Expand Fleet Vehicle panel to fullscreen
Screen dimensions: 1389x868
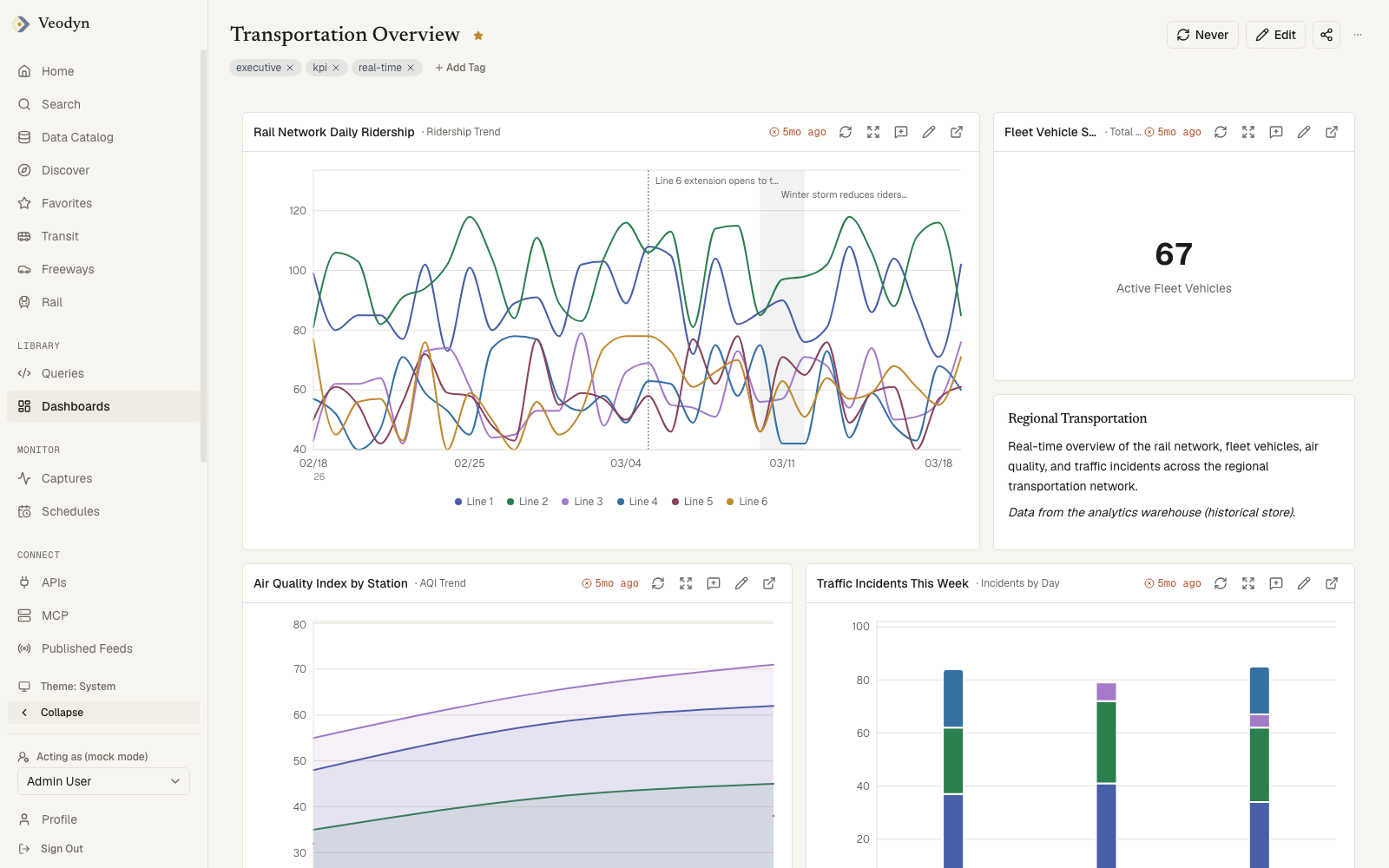tap(1248, 132)
